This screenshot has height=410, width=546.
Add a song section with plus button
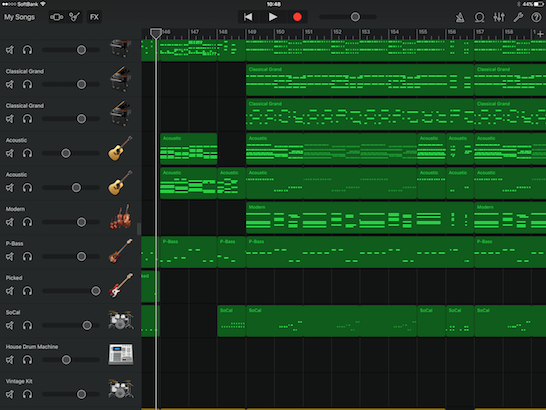click(540, 34)
